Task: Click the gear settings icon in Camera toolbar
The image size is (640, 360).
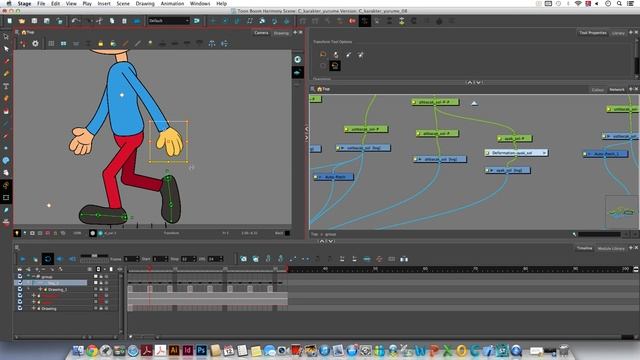Action: [36, 44]
